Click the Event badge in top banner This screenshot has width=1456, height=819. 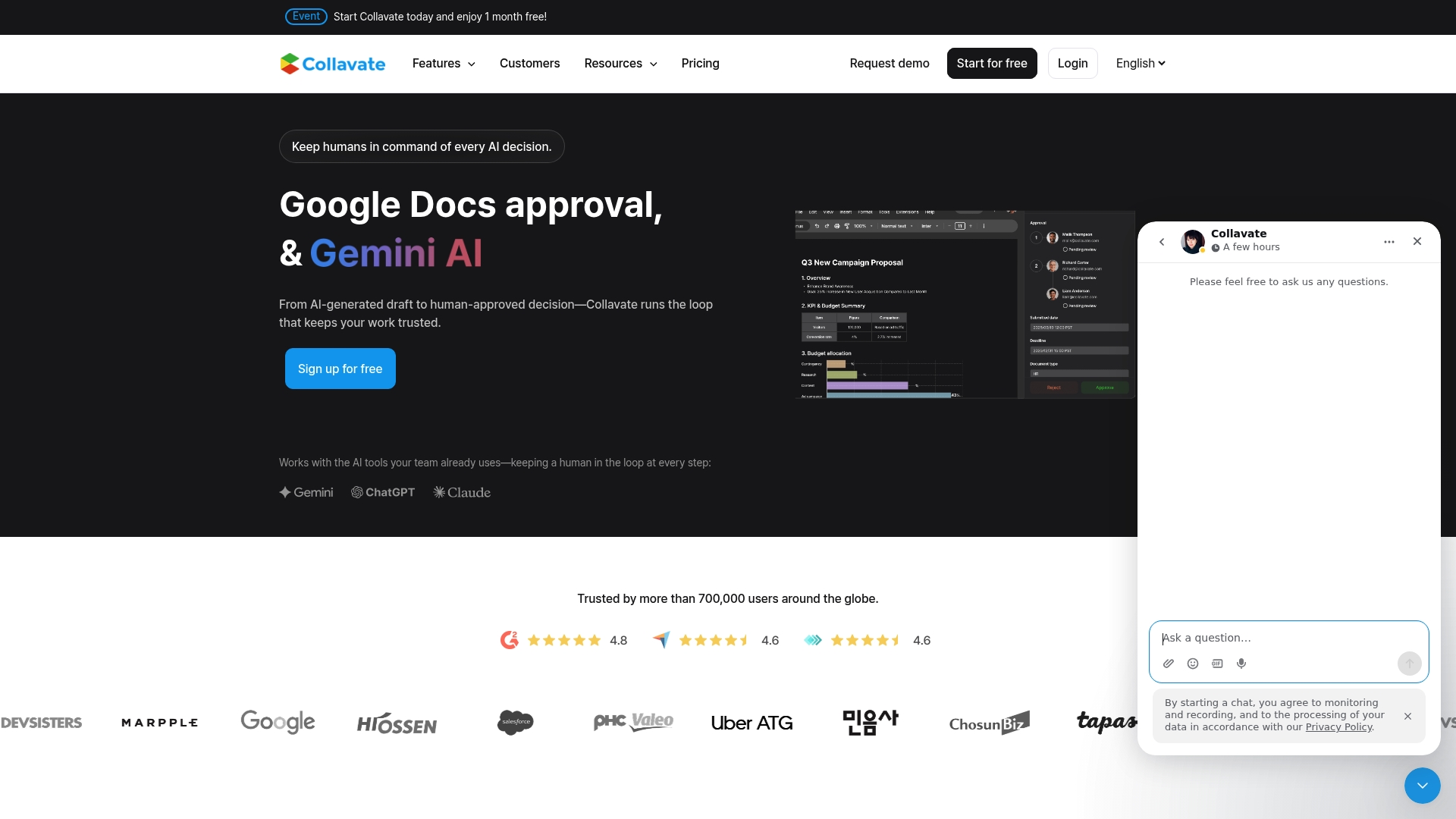pos(306,17)
